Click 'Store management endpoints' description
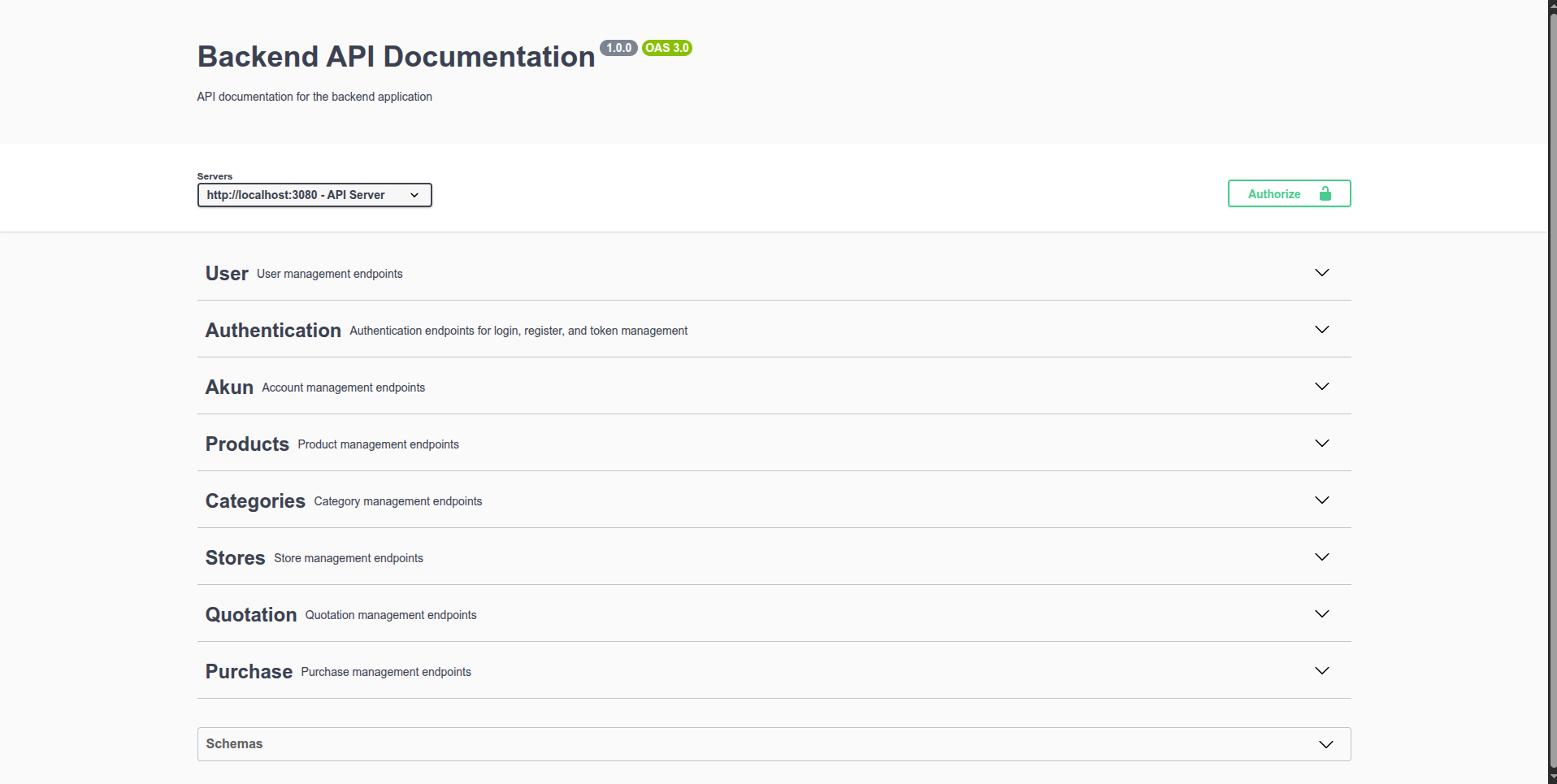 point(349,558)
